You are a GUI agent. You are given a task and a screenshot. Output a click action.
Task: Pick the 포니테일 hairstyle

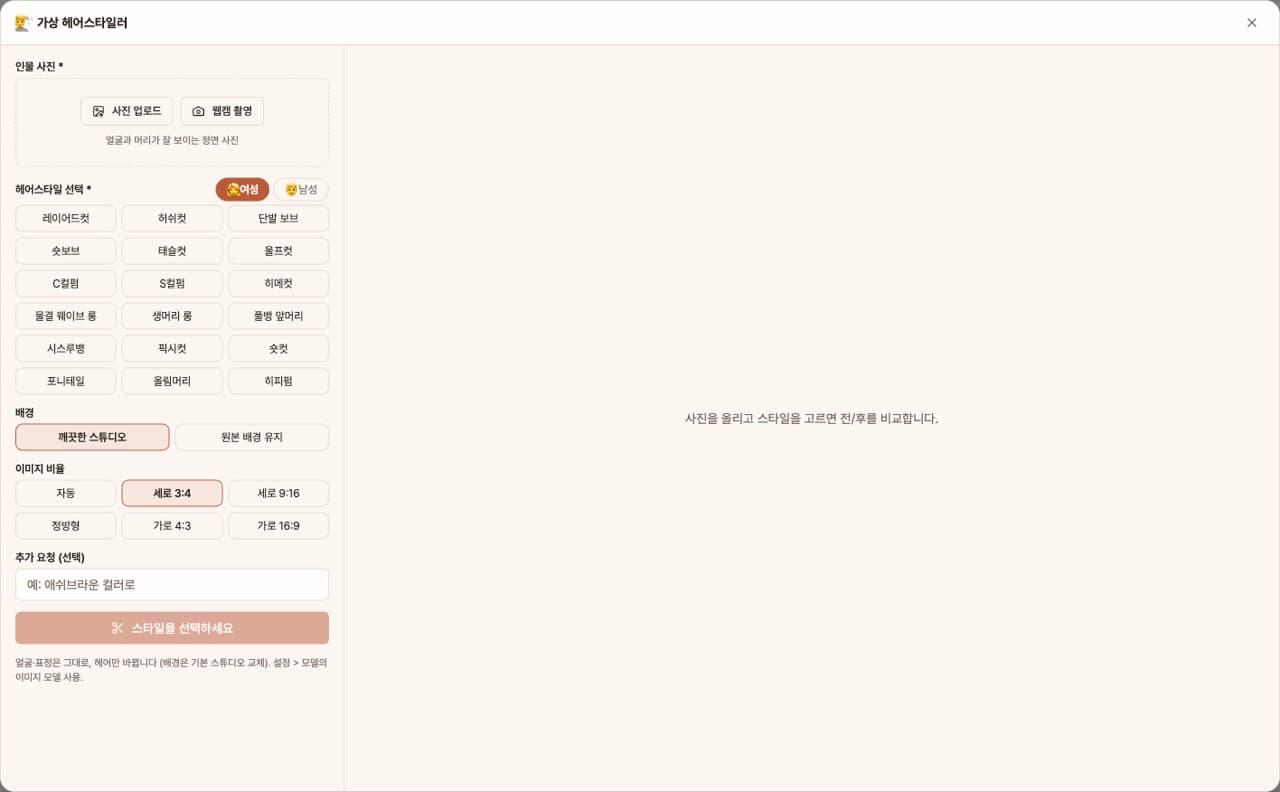coord(66,381)
